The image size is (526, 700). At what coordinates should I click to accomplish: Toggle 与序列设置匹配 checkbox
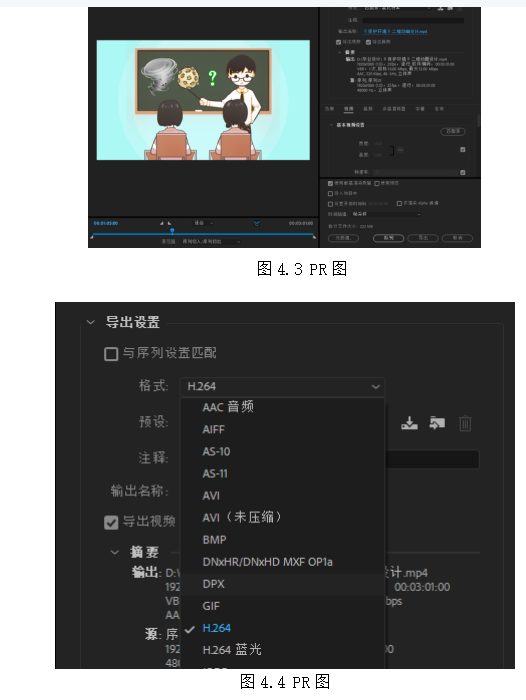pyautogui.click(x=111, y=354)
